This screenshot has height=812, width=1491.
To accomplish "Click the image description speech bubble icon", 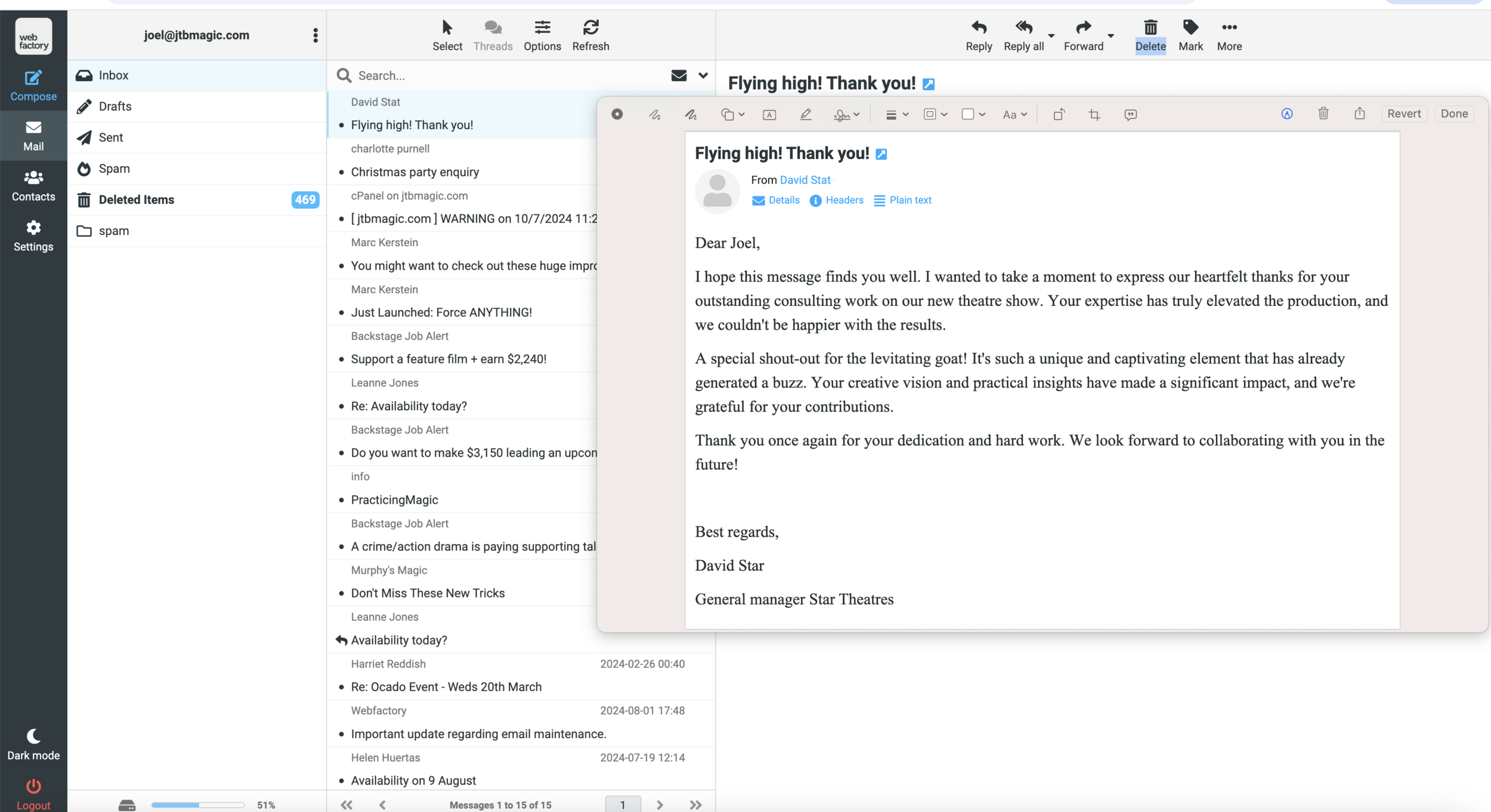I will 1130,114.
